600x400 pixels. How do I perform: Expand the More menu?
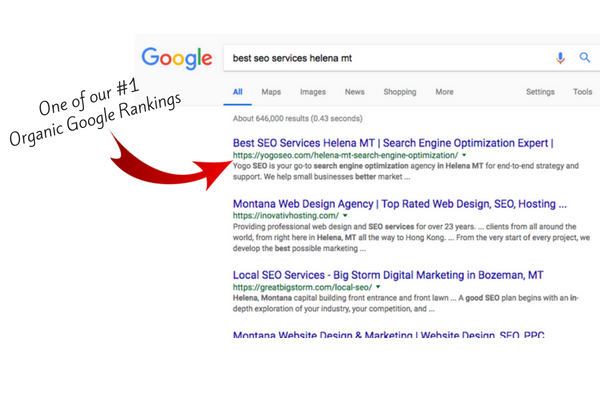pyautogui.click(x=444, y=92)
